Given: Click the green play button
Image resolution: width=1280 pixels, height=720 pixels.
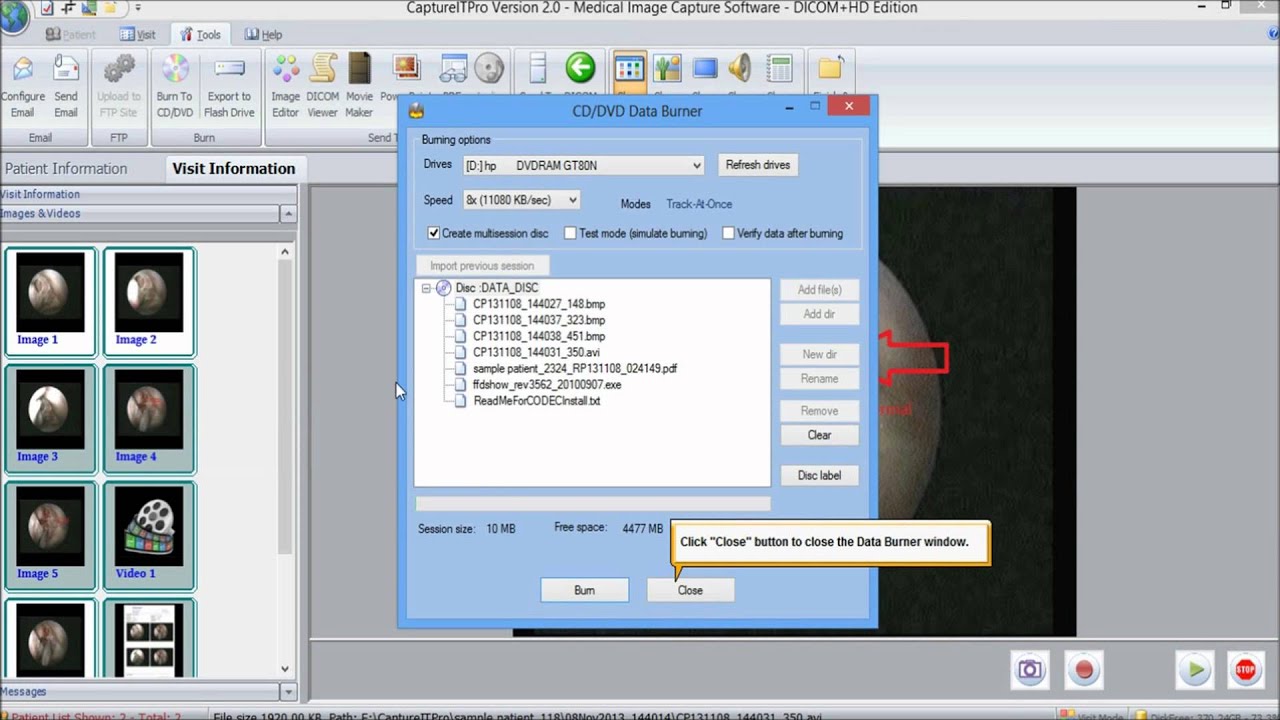Looking at the screenshot, I should point(1195,670).
